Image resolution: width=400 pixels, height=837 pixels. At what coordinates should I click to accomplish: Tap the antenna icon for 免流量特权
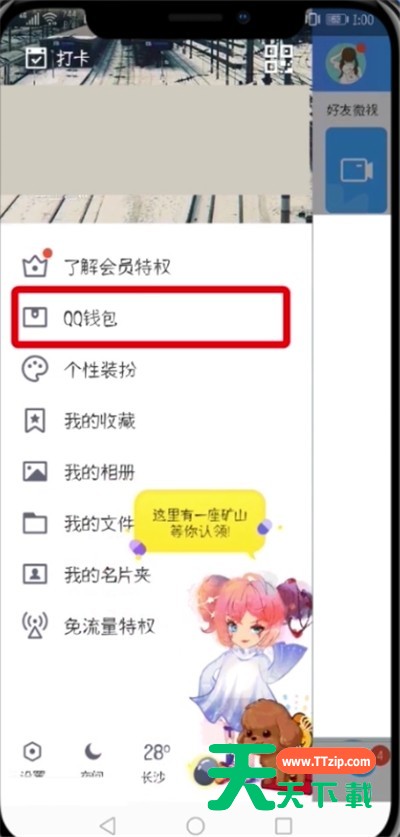click(x=35, y=626)
